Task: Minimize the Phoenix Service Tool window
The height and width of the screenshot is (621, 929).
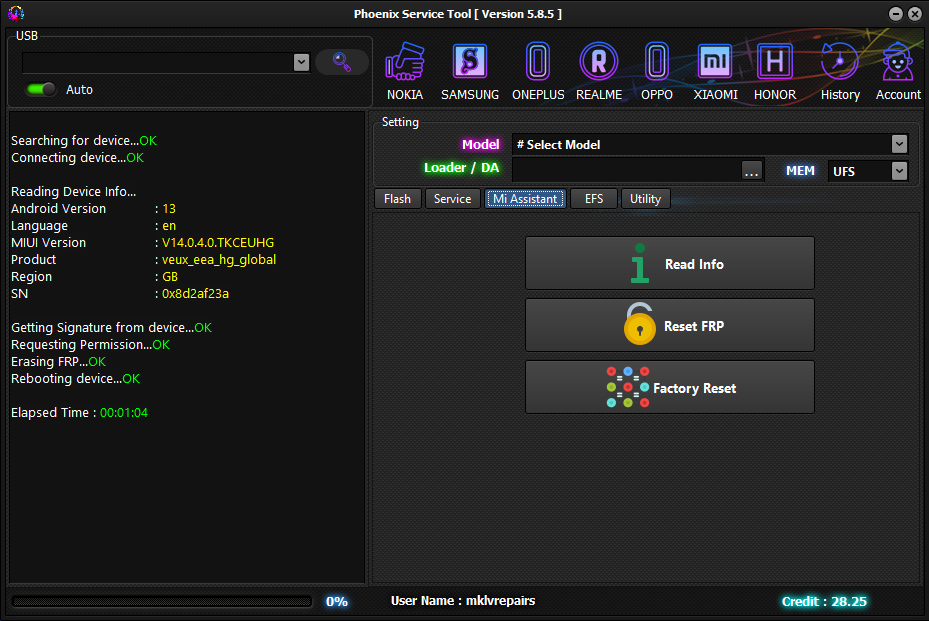Action: click(x=896, y=14)
